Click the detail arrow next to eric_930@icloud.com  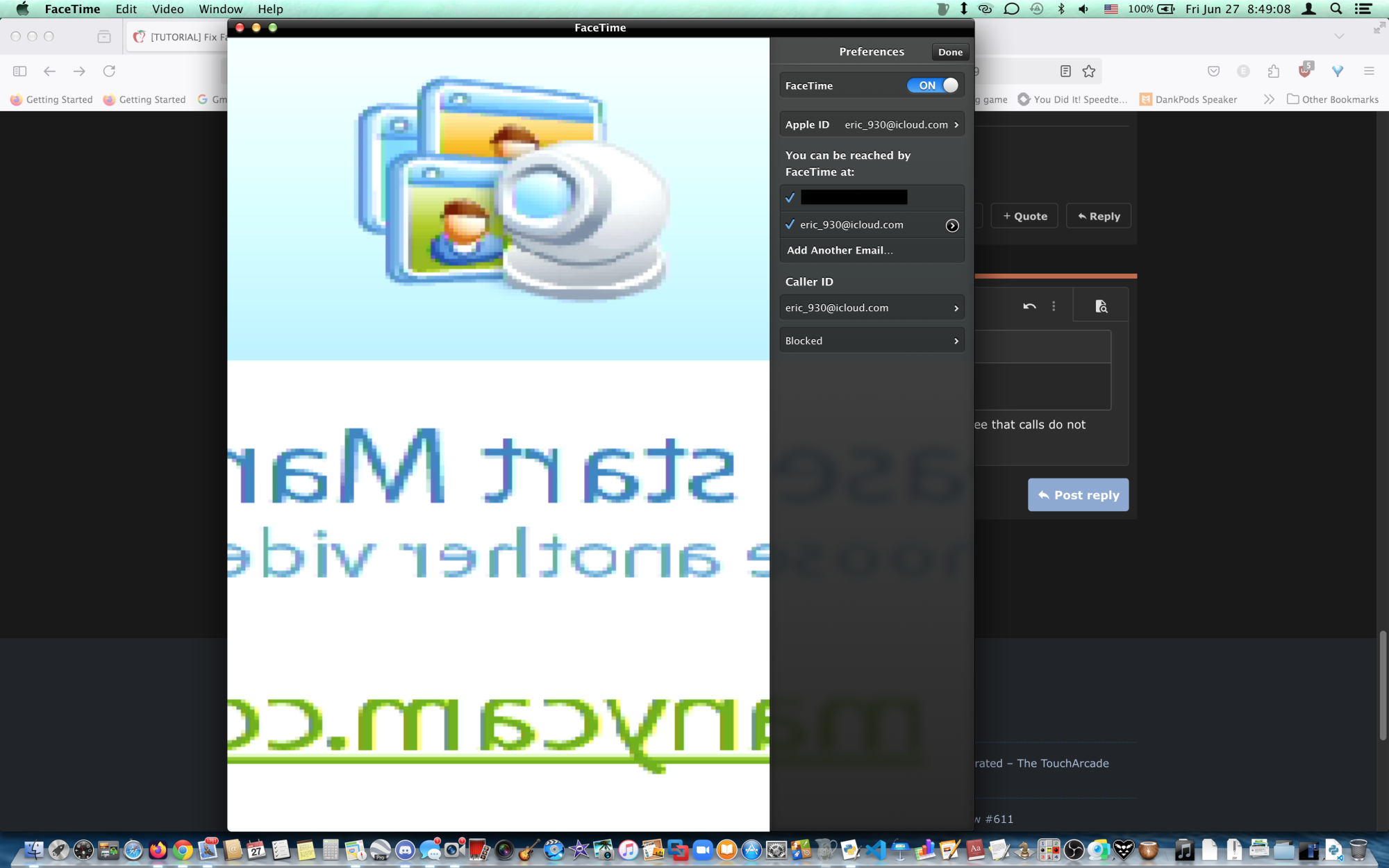pos(951,225)
